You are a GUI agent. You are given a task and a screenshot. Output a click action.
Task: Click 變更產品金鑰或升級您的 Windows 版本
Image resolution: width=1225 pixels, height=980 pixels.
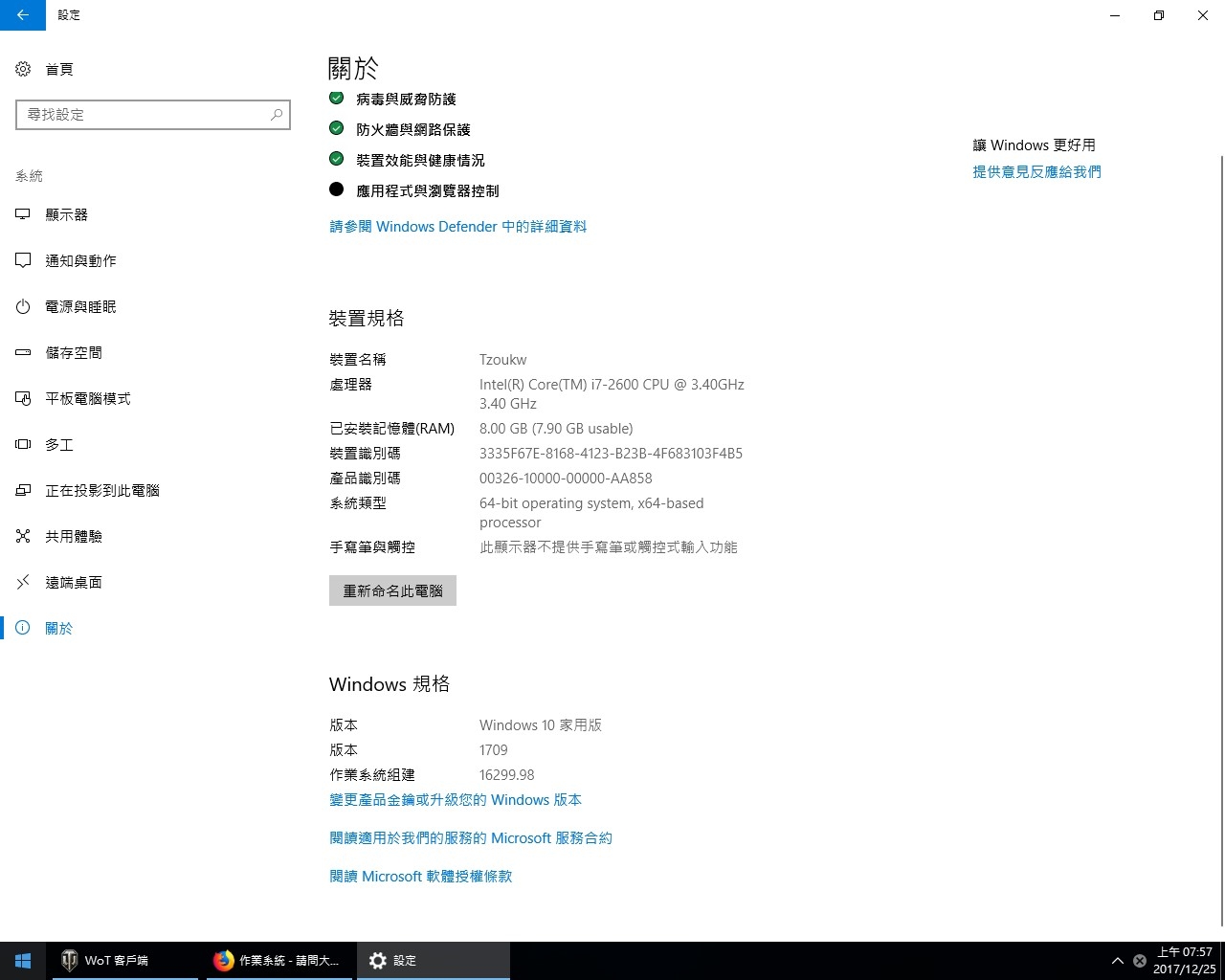click(x=456, y=800)
